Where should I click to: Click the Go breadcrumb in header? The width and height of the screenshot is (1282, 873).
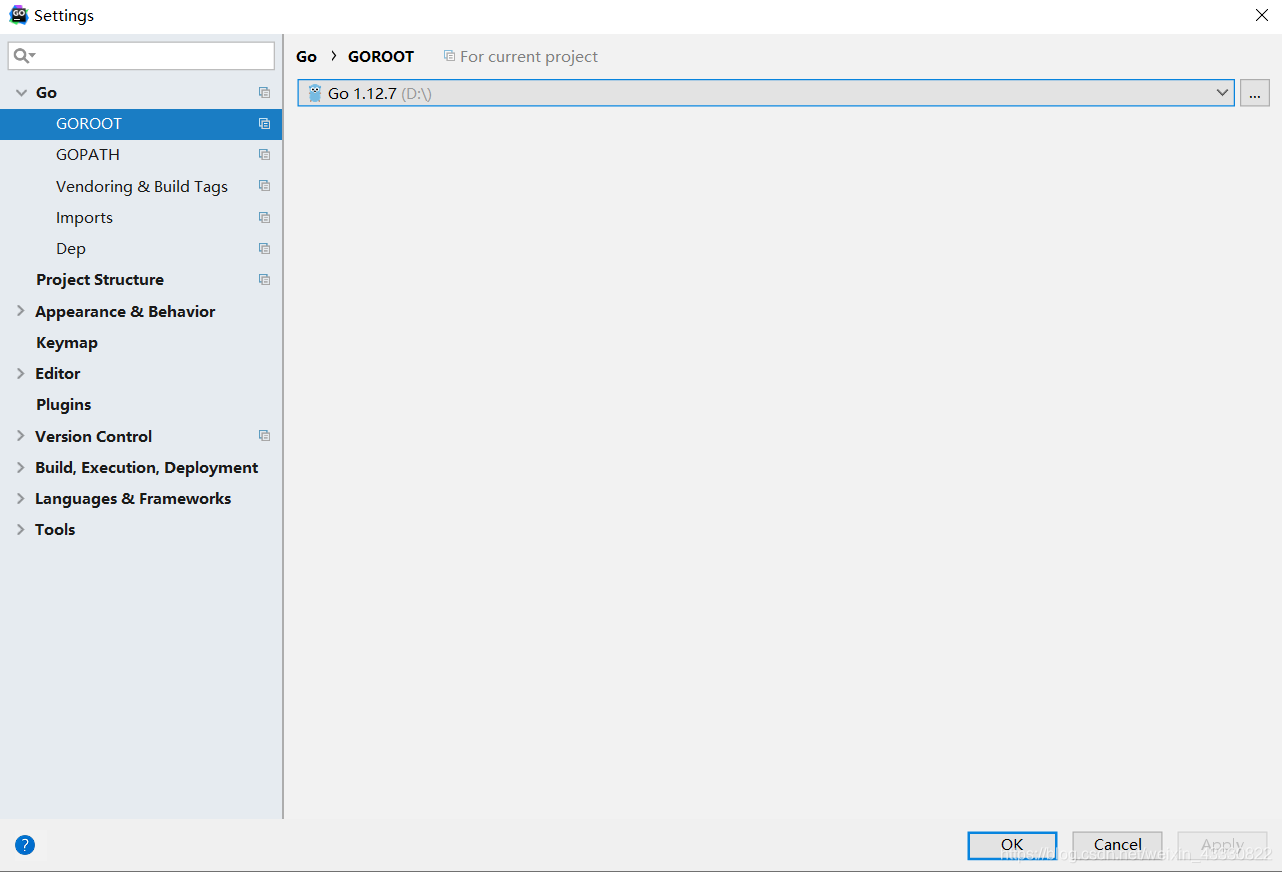pyautogui.click(x=306, y=57)
